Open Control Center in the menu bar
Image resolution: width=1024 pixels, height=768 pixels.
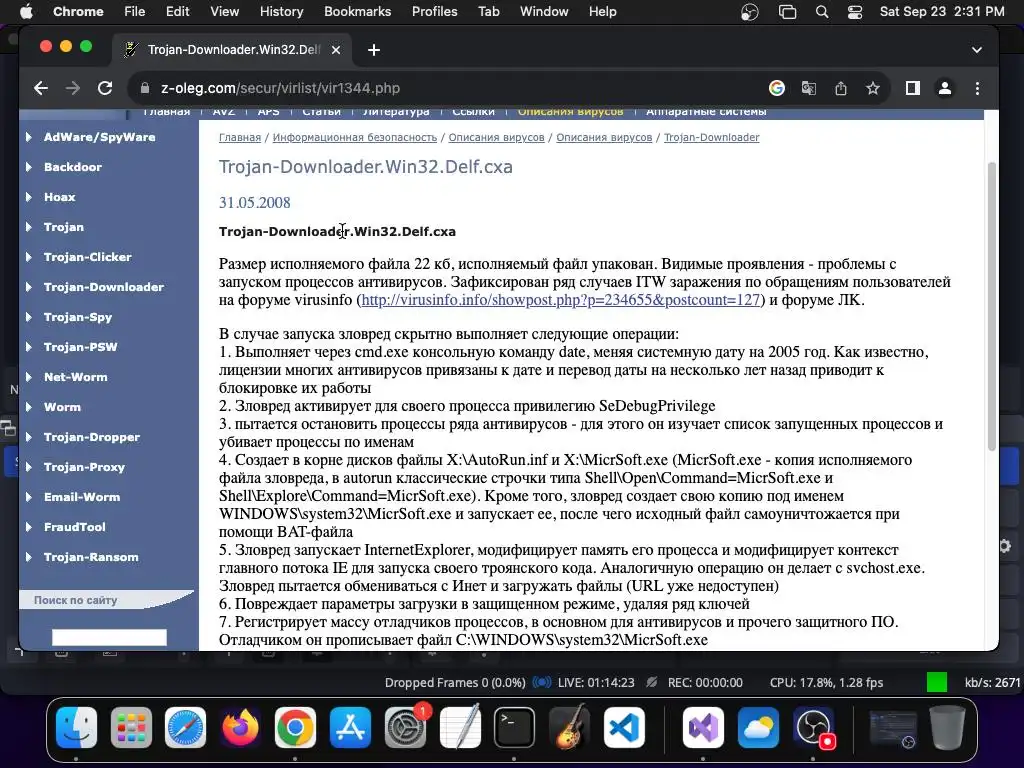coord(854,12)
